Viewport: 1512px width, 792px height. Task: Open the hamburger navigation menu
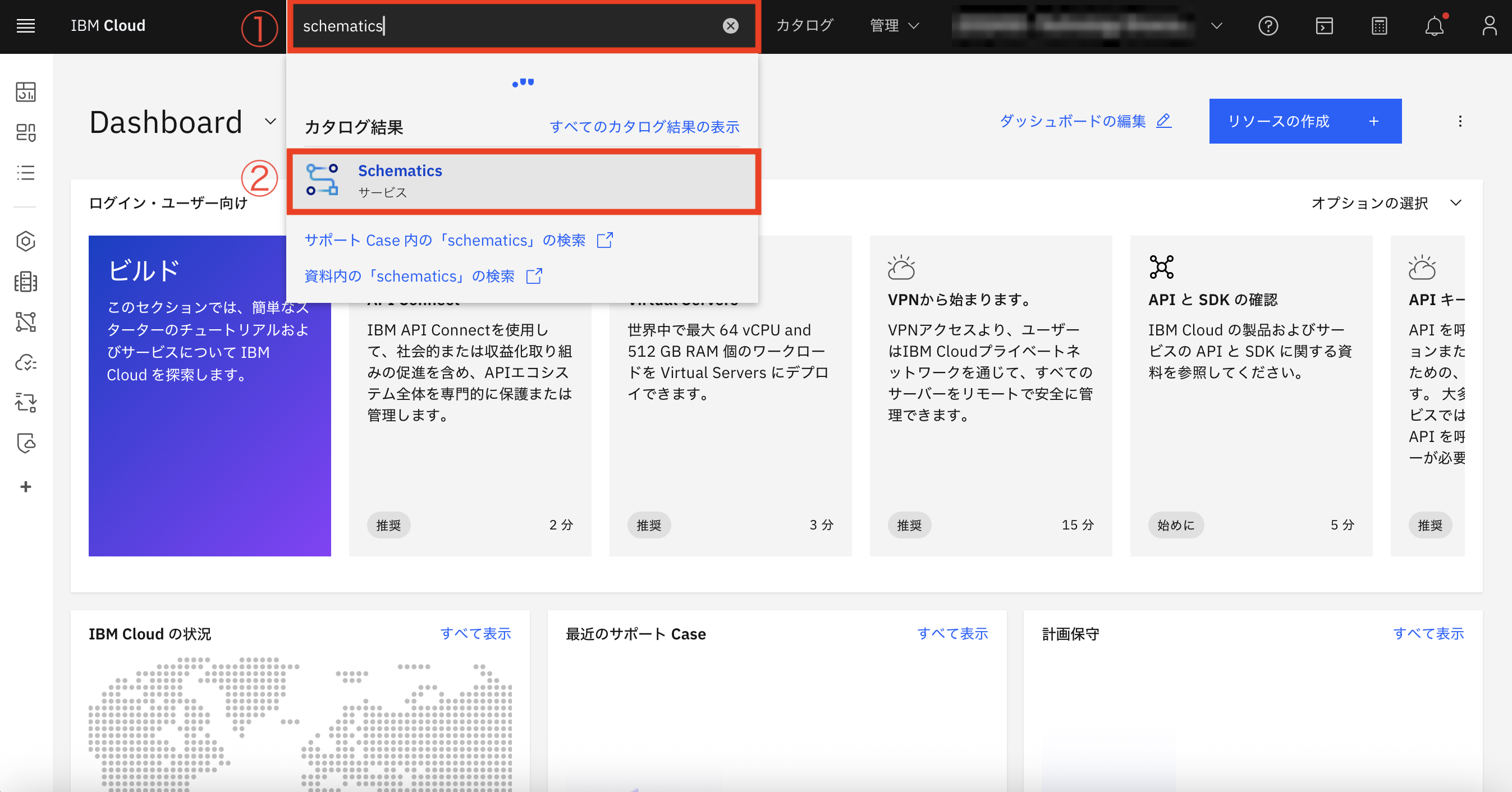click(x=25, y=25)
